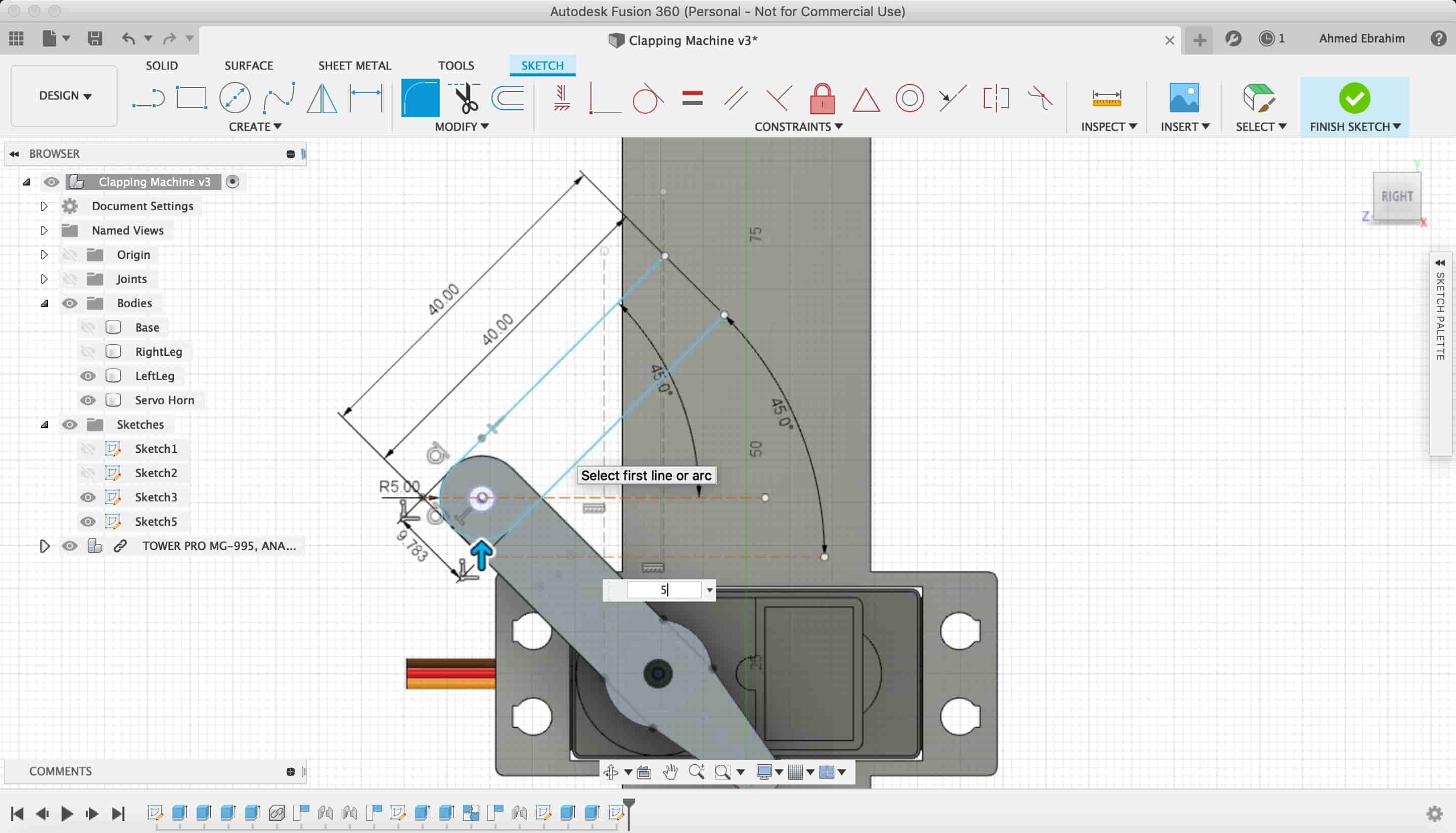The image size is (1456, 833).
Task: Hide Sketch5 using its eye icon
Action: tap(87, 521)
